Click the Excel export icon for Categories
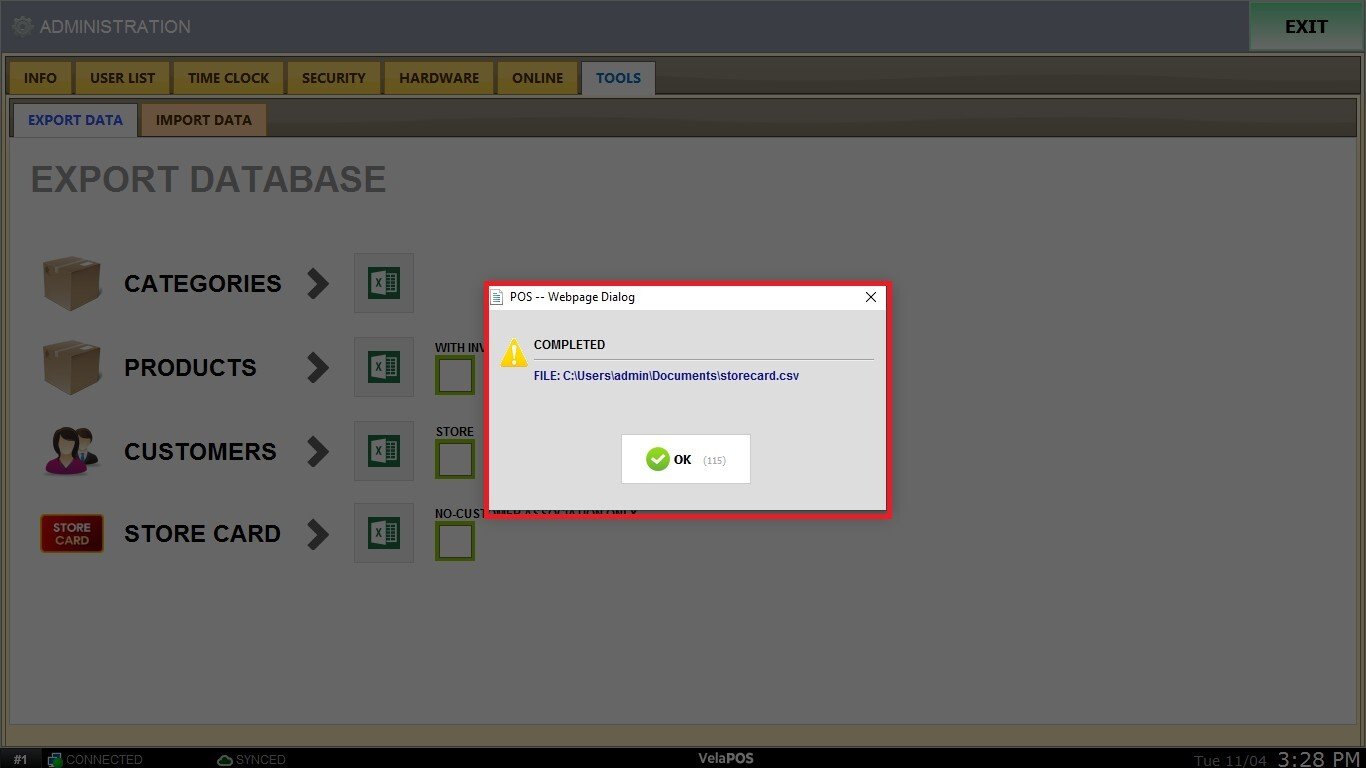The width and height of the screenshot is (1366, 768). coord(383,283)
